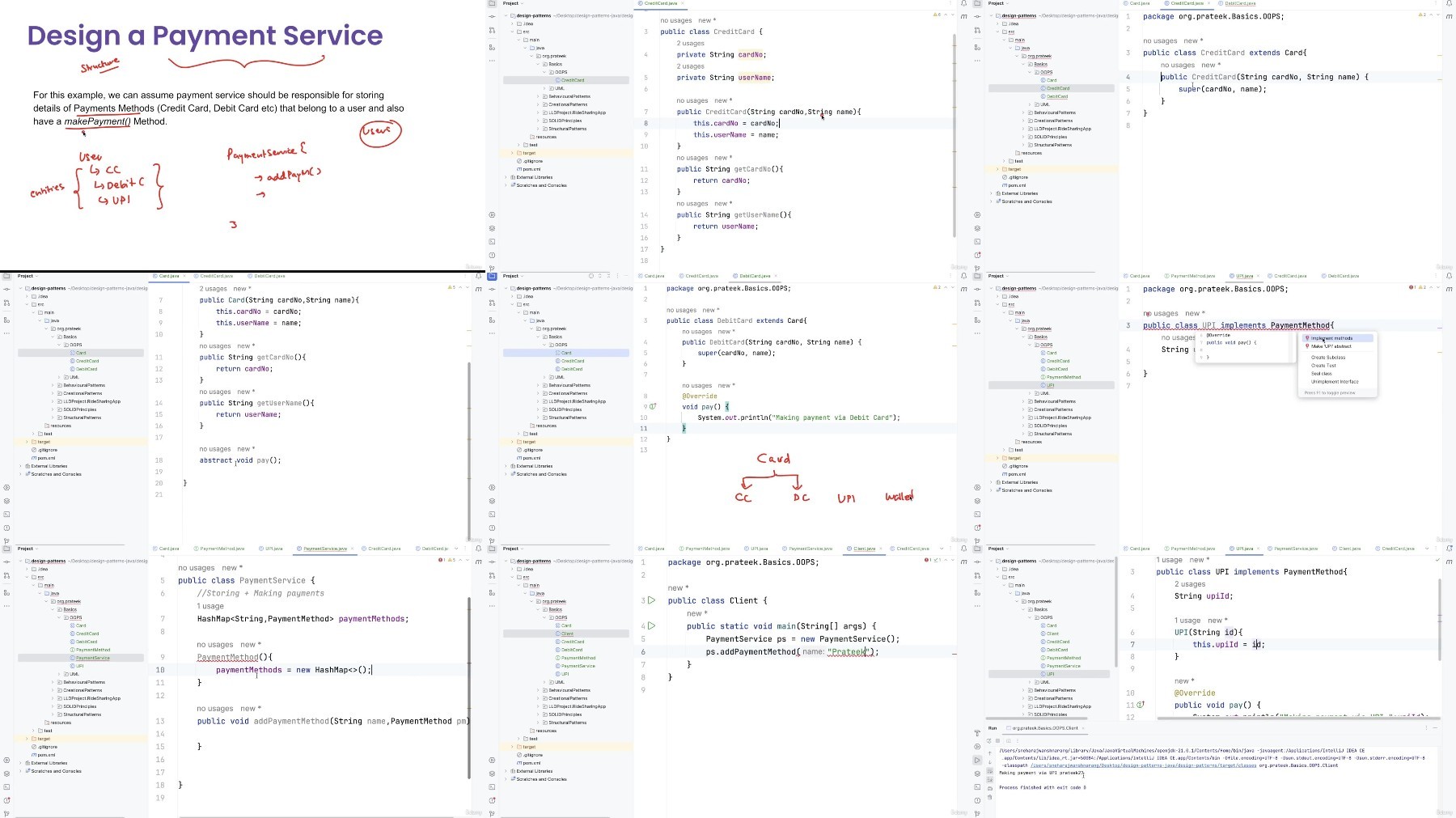Viewport: 1456px width, 818px height.
Task: Click horizontal scrollbar of UPI editor above console
Action: coord(1298,718)
